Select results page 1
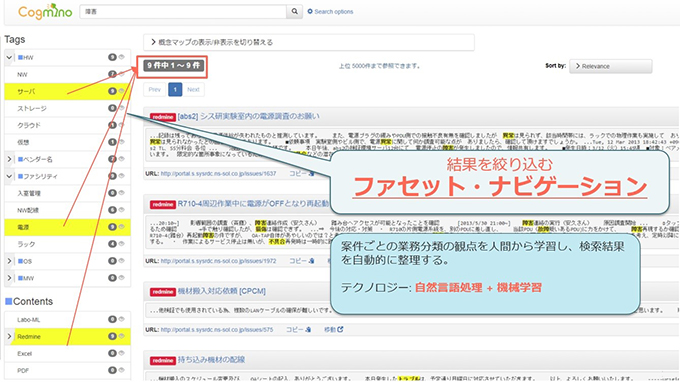Viewport: 680px width, 382px height. (175, 90)
